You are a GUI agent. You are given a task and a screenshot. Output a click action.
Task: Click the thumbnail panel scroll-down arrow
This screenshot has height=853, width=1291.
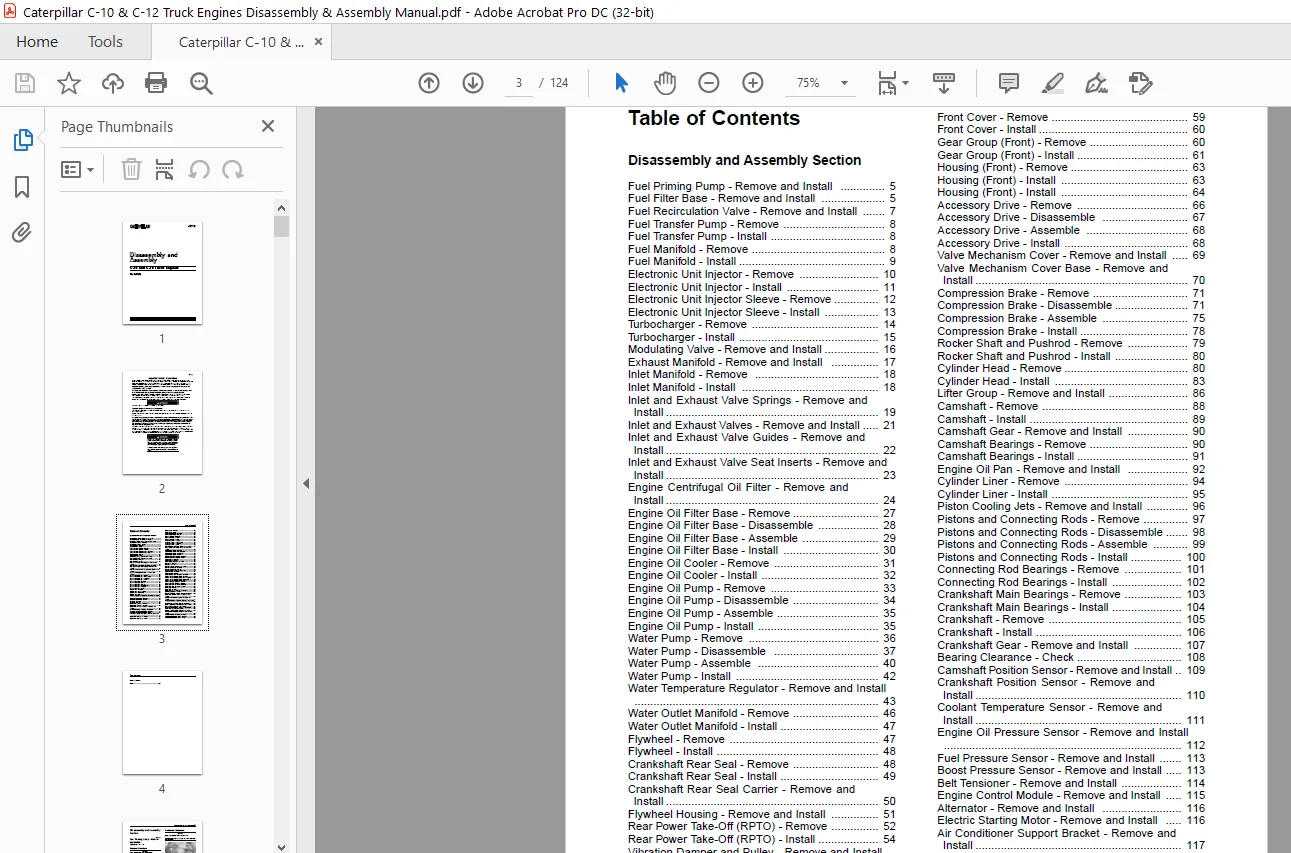coord(282,846)
